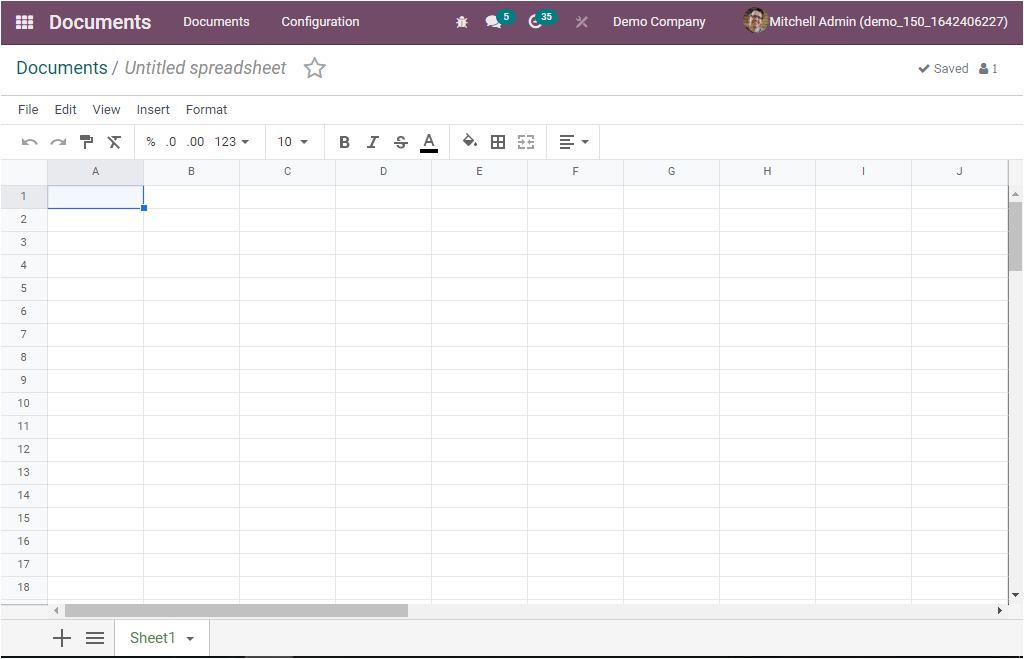Click the crossed tools icon in the navbar
Screen dimensions: 1024x659
[581, 22]
